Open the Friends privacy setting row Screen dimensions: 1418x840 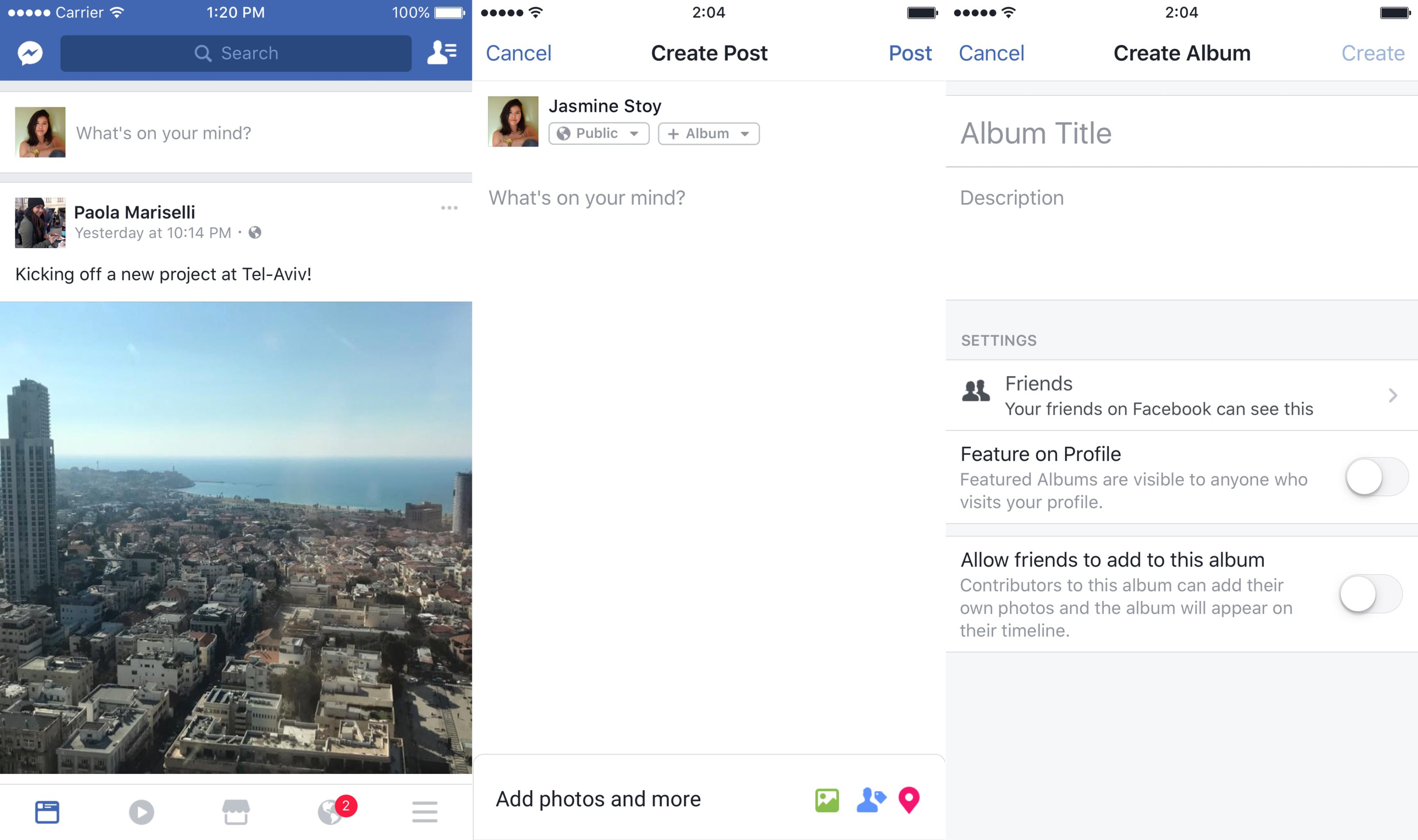click(1181, 395)
